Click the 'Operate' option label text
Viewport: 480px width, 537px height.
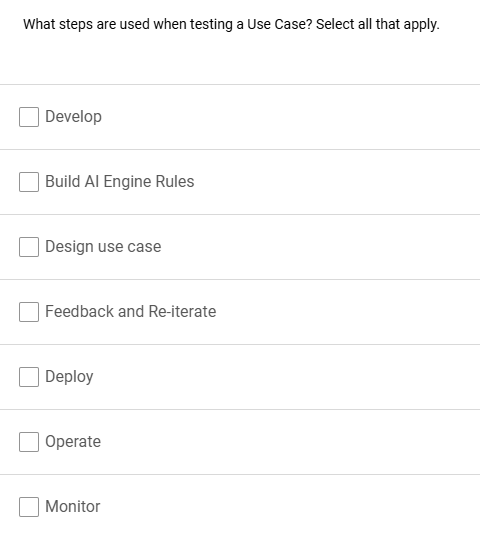tap(73, 442)
